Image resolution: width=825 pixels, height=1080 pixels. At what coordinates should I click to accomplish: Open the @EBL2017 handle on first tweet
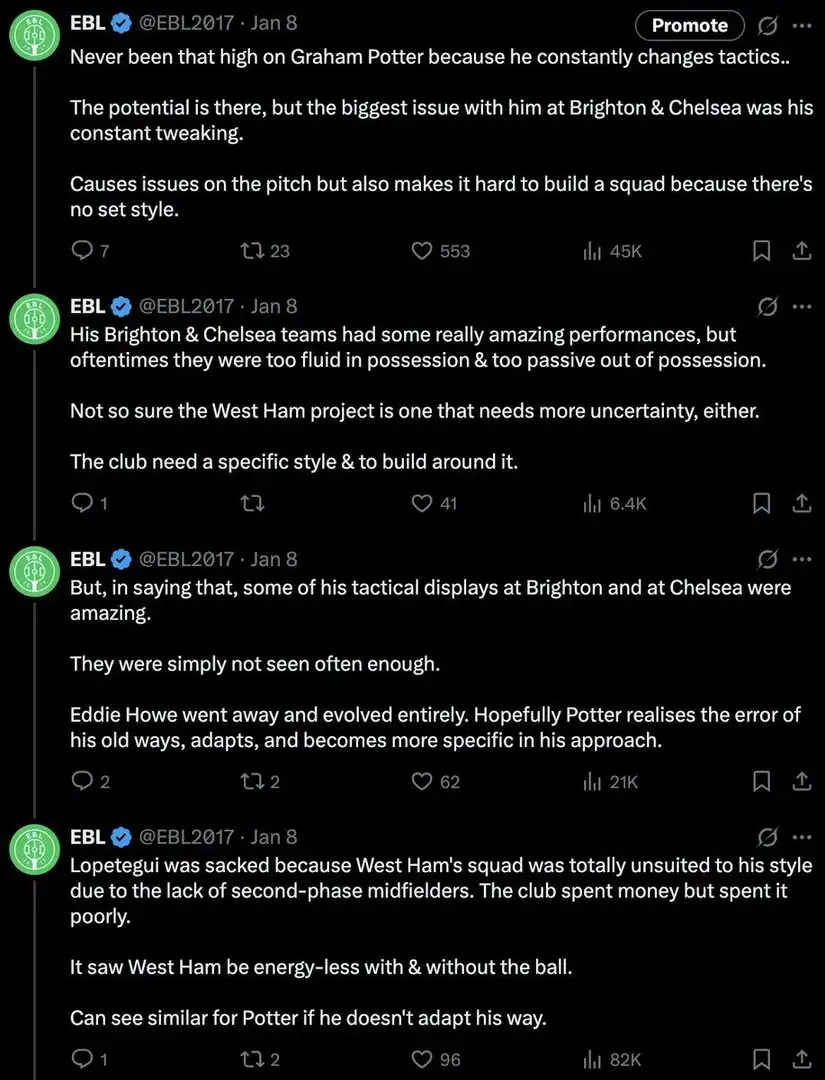tap(186, 22)
